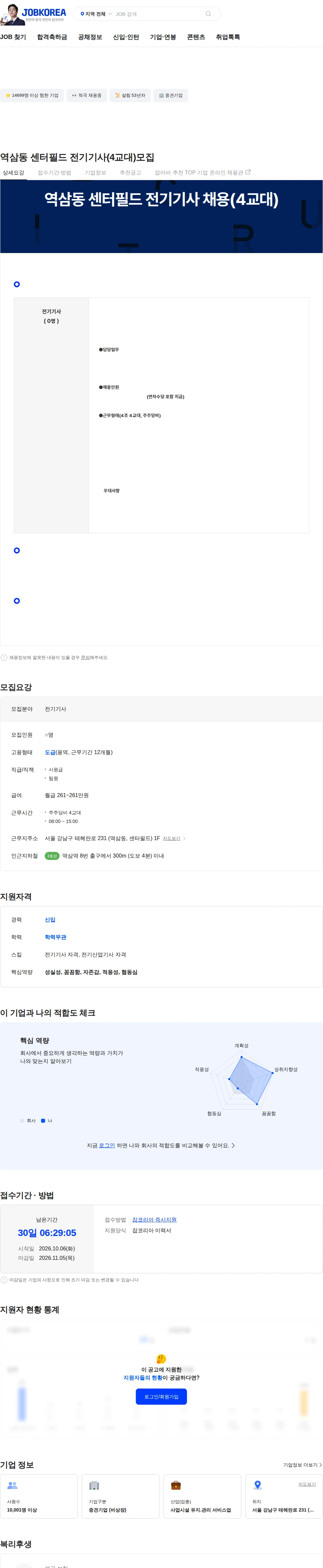Click the external link icon beside 온라인 채용관
The width and height of the screenshot is (323, 1568).
248,172
